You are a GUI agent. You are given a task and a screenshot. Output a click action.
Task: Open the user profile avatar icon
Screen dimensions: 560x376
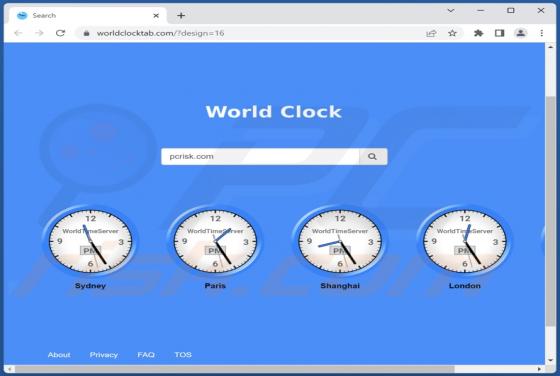pos(520,33)
